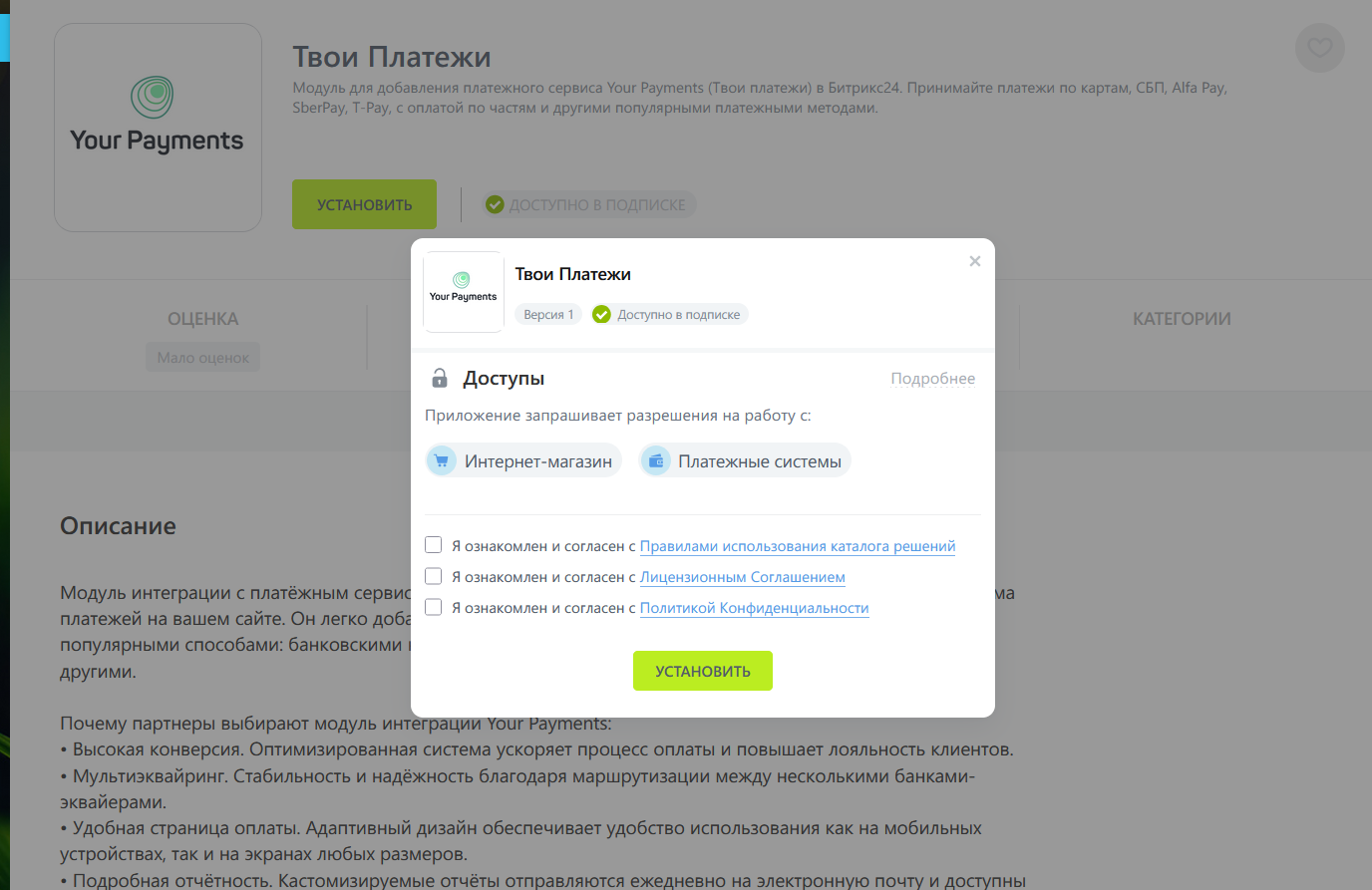This screenshot has width=1372, height=890.
Task: Click the ДОСТУПНО В ПОДПИСКЕ badge on page
Action: pos(589,204)
